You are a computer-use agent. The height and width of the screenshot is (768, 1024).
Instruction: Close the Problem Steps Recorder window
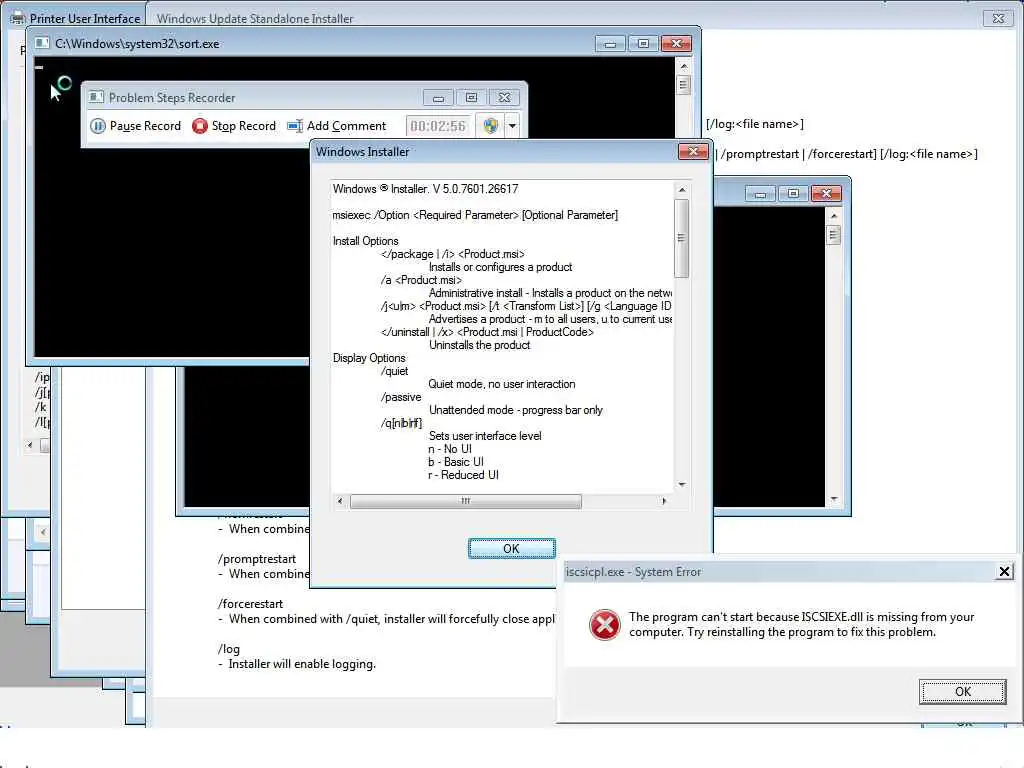point(504,98)
